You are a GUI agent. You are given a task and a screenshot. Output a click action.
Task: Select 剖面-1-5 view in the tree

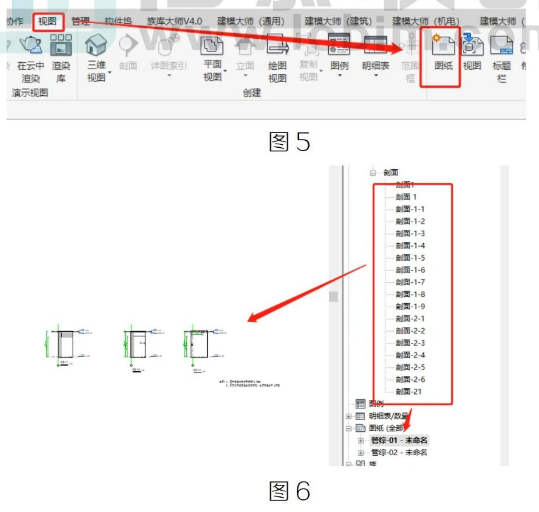pos(410,258)
